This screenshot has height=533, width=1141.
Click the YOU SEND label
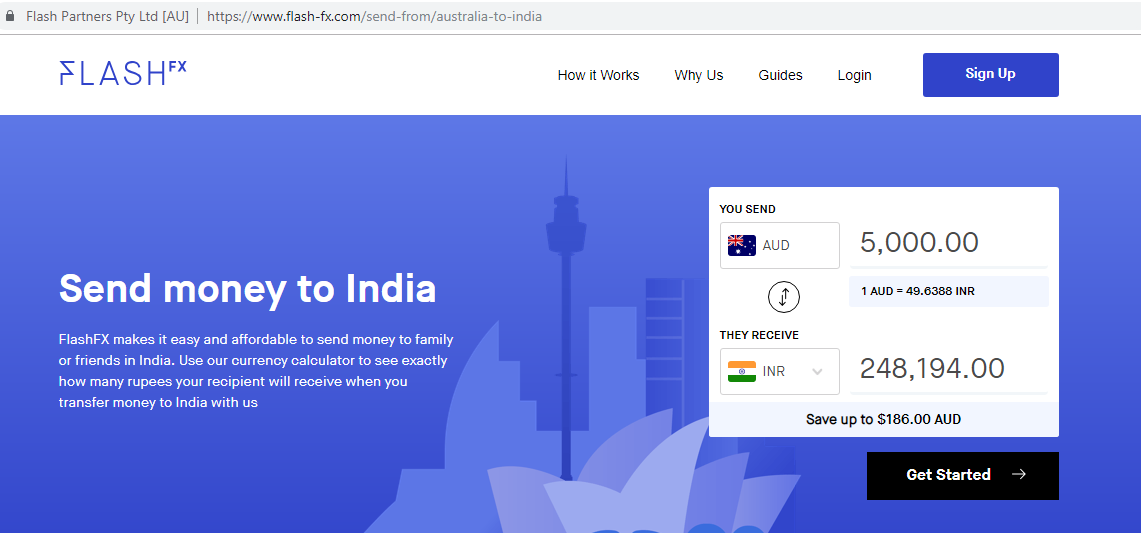[747, 209]
